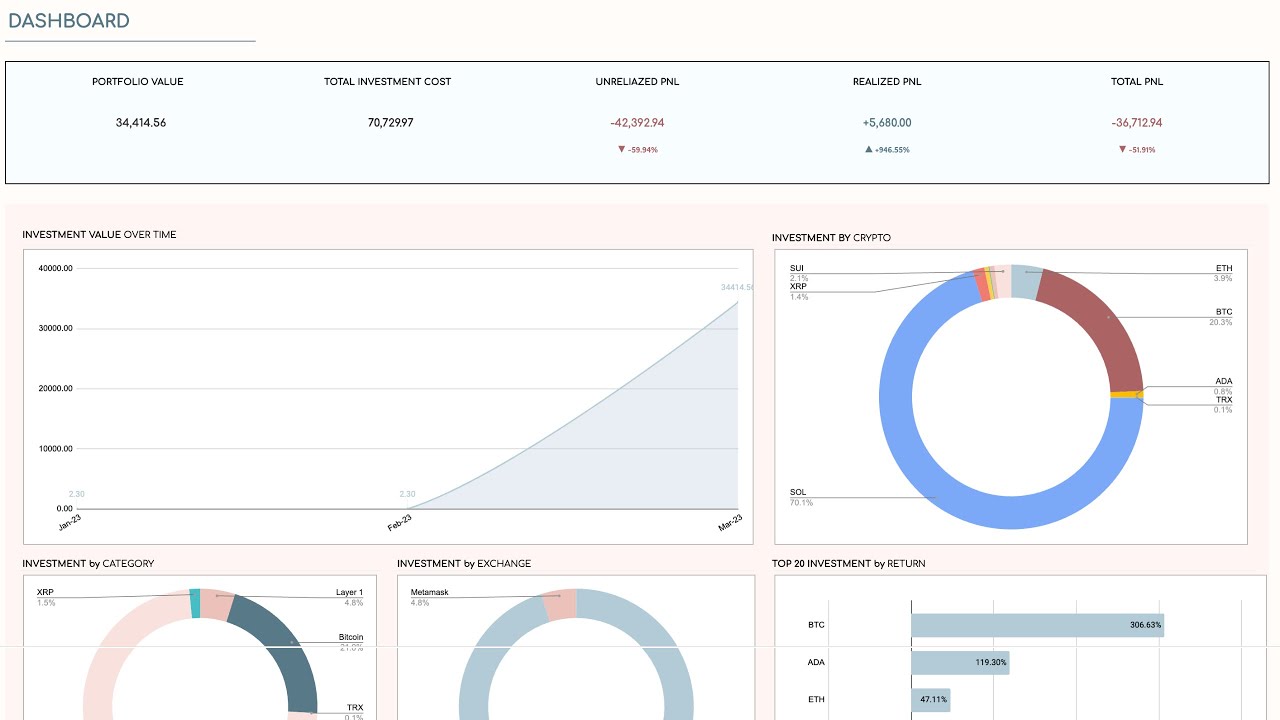Image resolution: width=1280 pixels, height=720 pixels.
Task: Click the INVESTMENT VALUE OVER TIME title
Action: coord(99,235)
